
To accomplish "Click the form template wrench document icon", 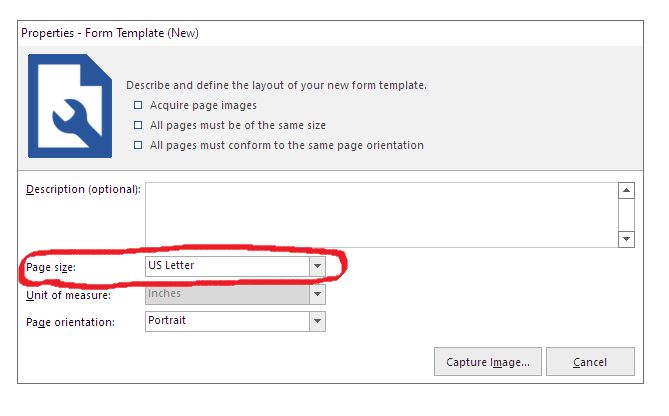I will [x=70, y=106].
